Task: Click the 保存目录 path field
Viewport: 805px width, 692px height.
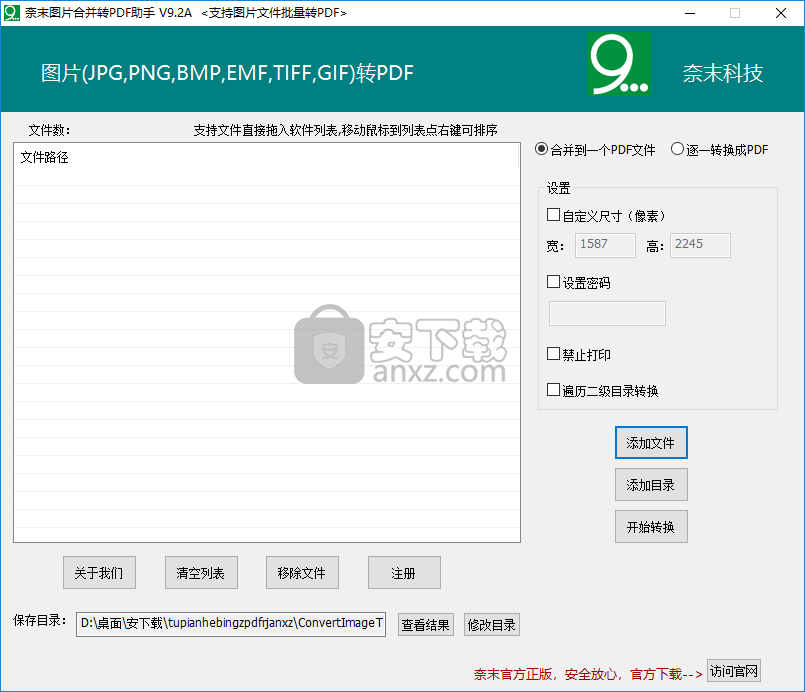Action: 231,624
